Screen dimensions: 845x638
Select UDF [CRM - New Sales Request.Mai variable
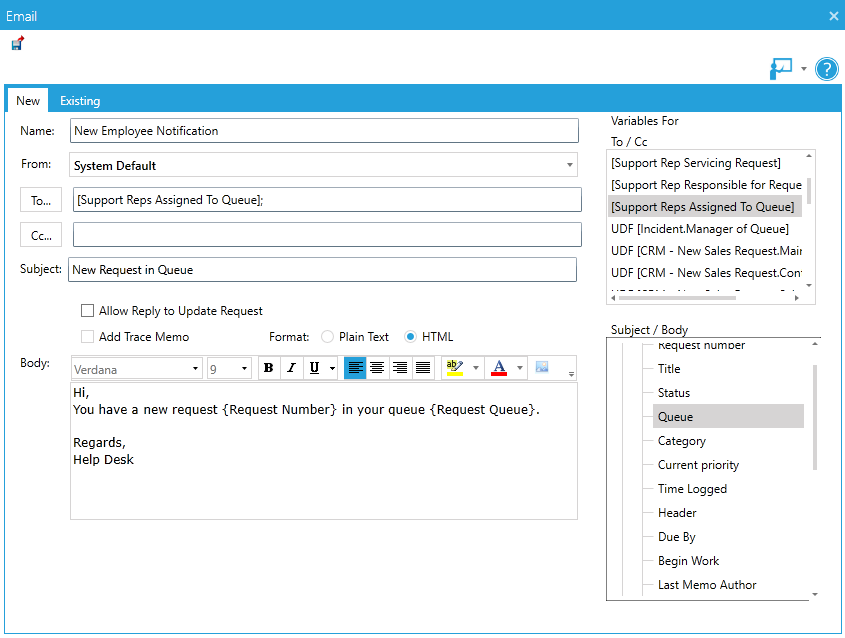coord(705,251)
